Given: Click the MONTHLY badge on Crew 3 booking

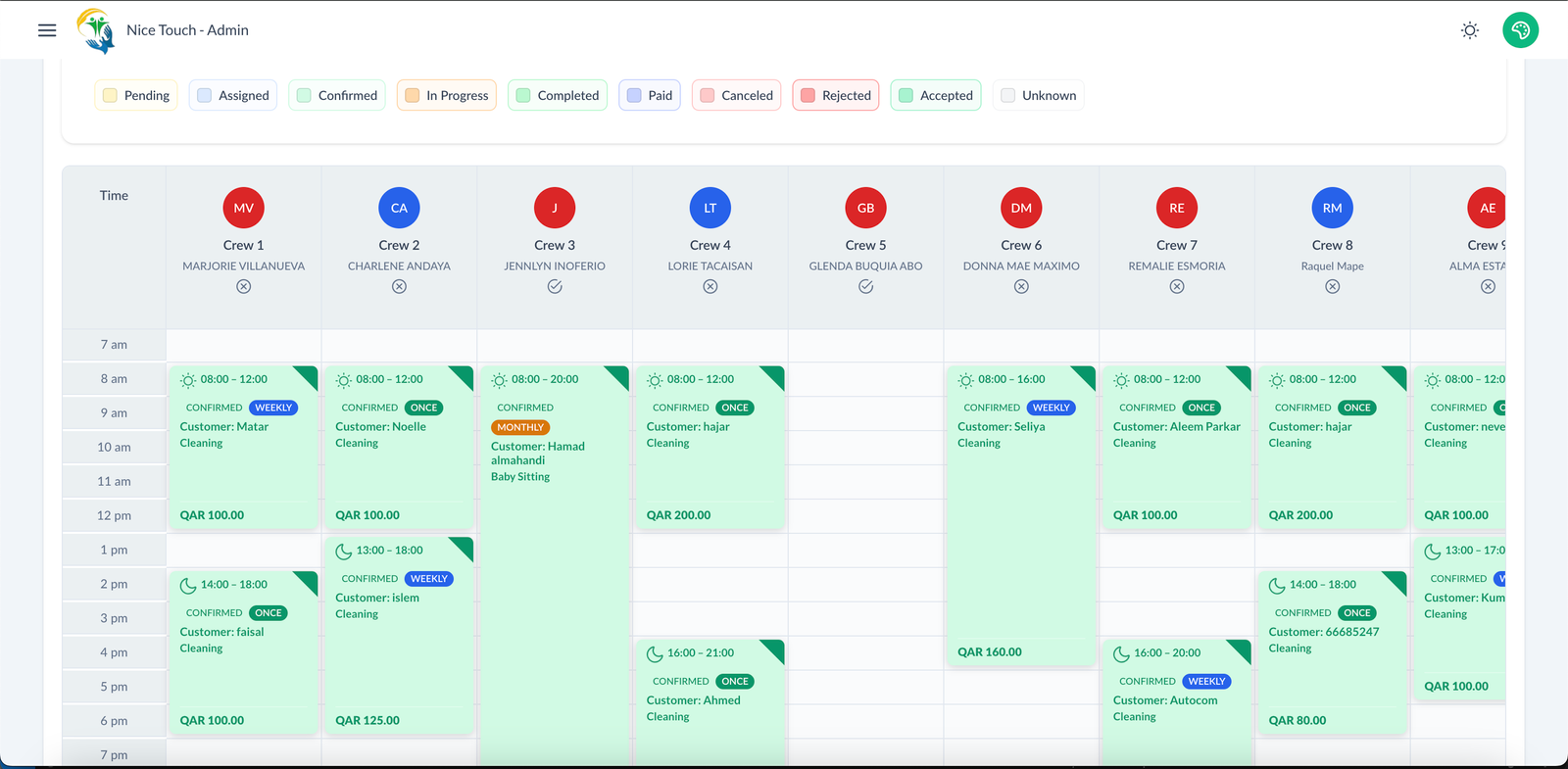Looking at the screenshot, I should point(520,427).
